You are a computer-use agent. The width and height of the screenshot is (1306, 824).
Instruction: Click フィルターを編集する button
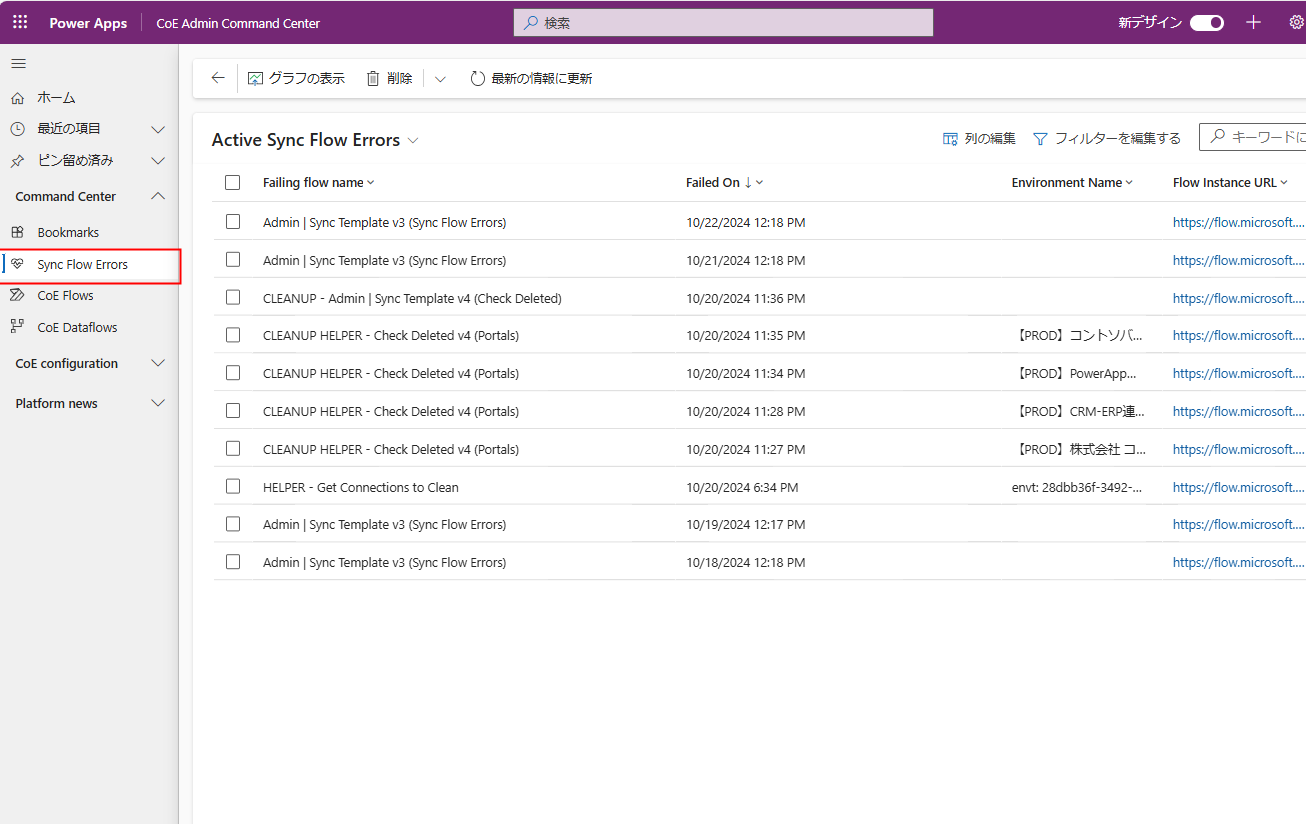[x=1107, y=139]
